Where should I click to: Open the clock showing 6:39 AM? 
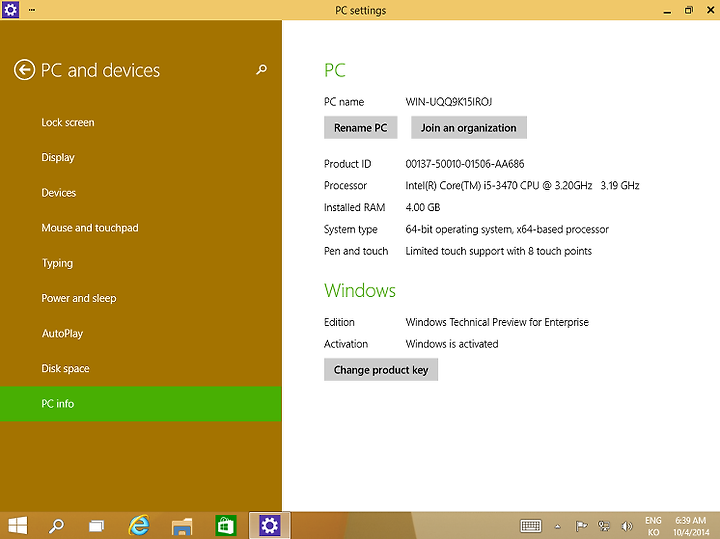691,526
